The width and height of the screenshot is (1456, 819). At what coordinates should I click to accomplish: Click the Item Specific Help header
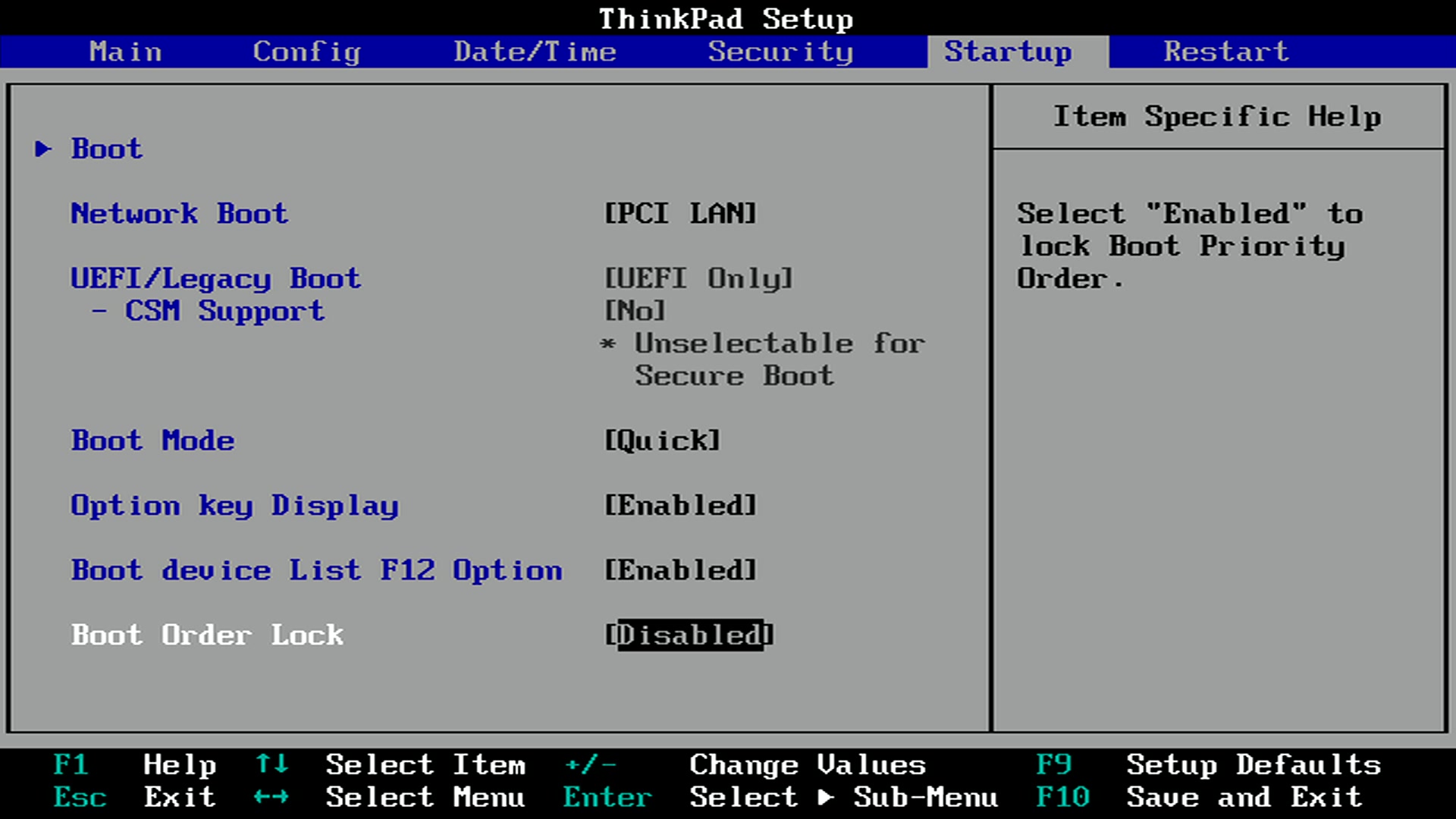click(x=1217, y=116)
